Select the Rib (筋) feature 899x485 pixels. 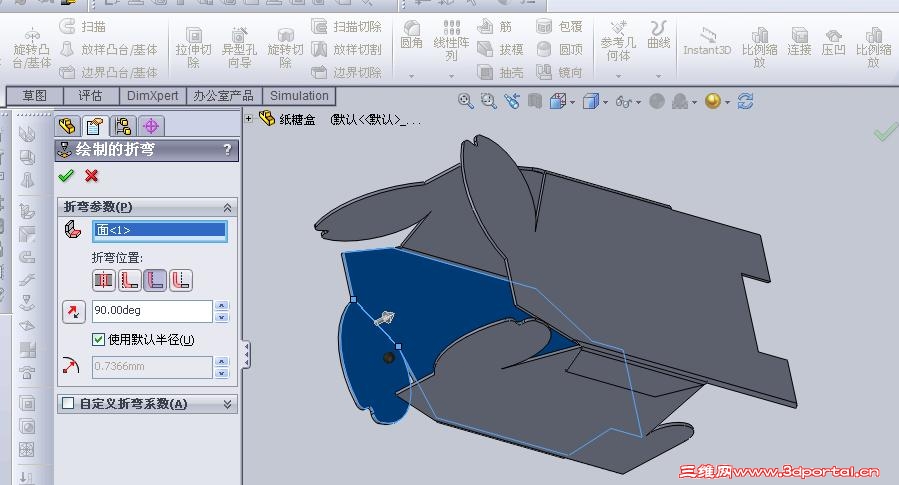pos(495,26)
